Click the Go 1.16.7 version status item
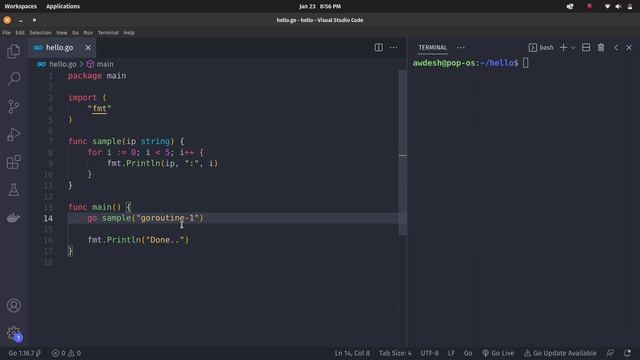The image size is (640, 360). 24,353
